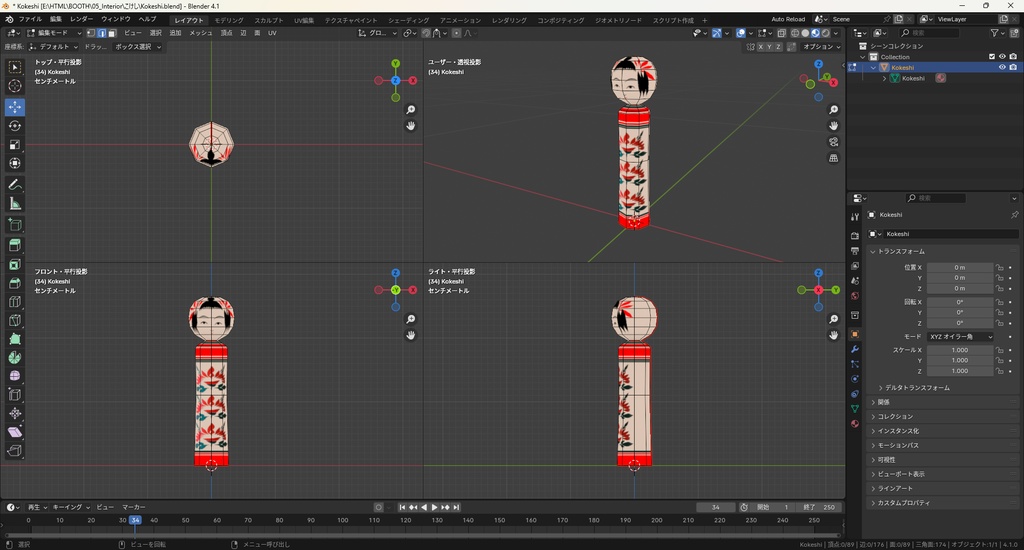This screenshot has width=1024, height=550.
Task: Uncheck the Collection exclude checkbox in the outliner
Action: [992, 57]
